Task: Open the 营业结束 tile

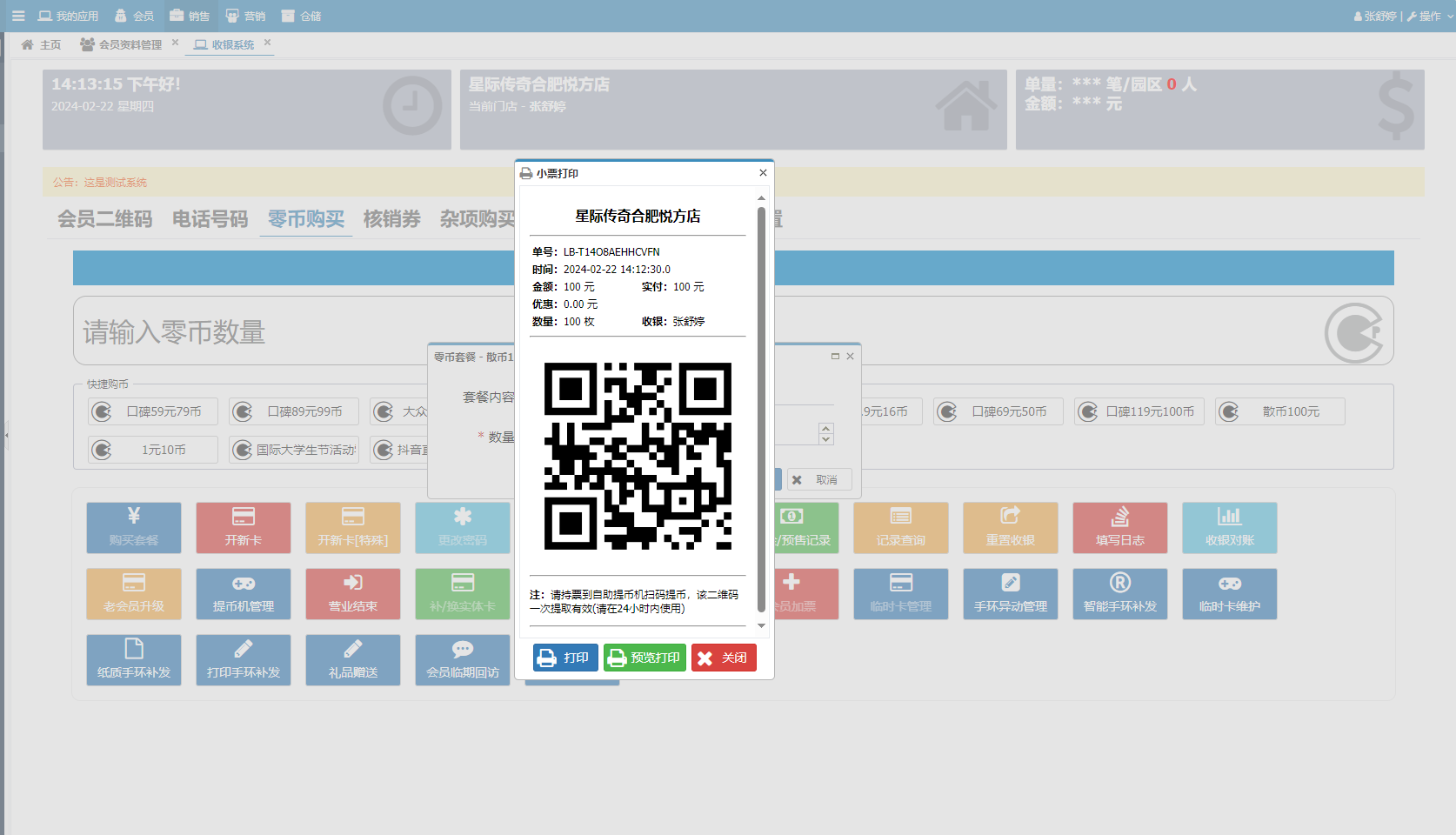Action: [353, 594]
